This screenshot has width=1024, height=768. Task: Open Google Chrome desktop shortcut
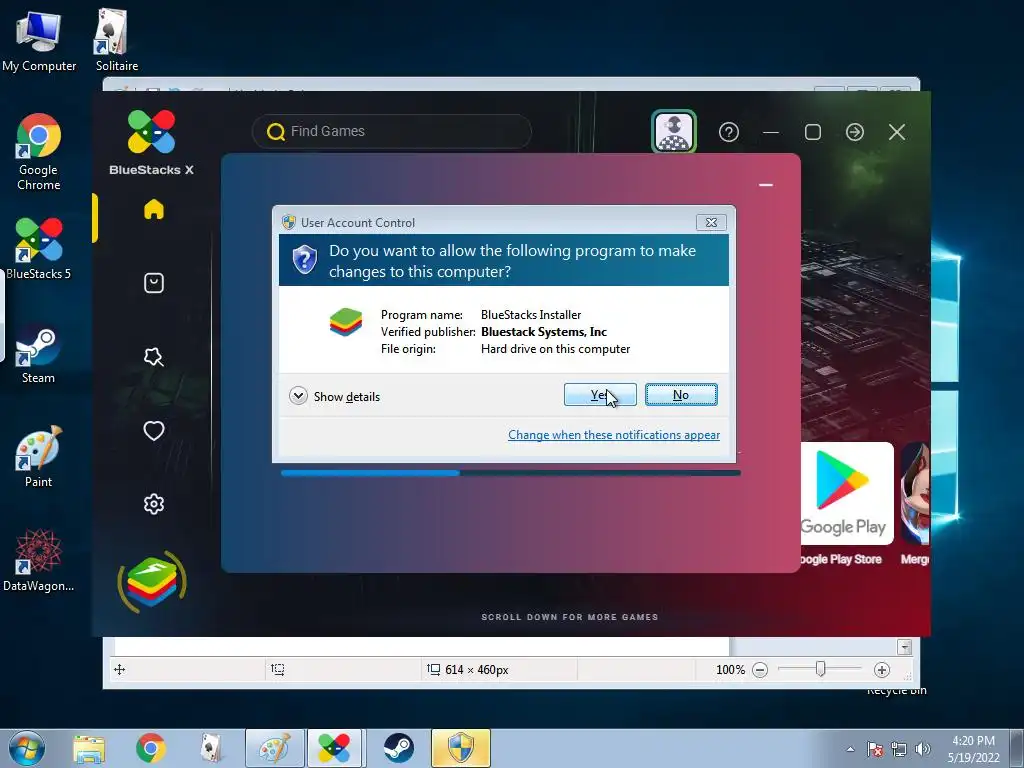tap(39, 152)
